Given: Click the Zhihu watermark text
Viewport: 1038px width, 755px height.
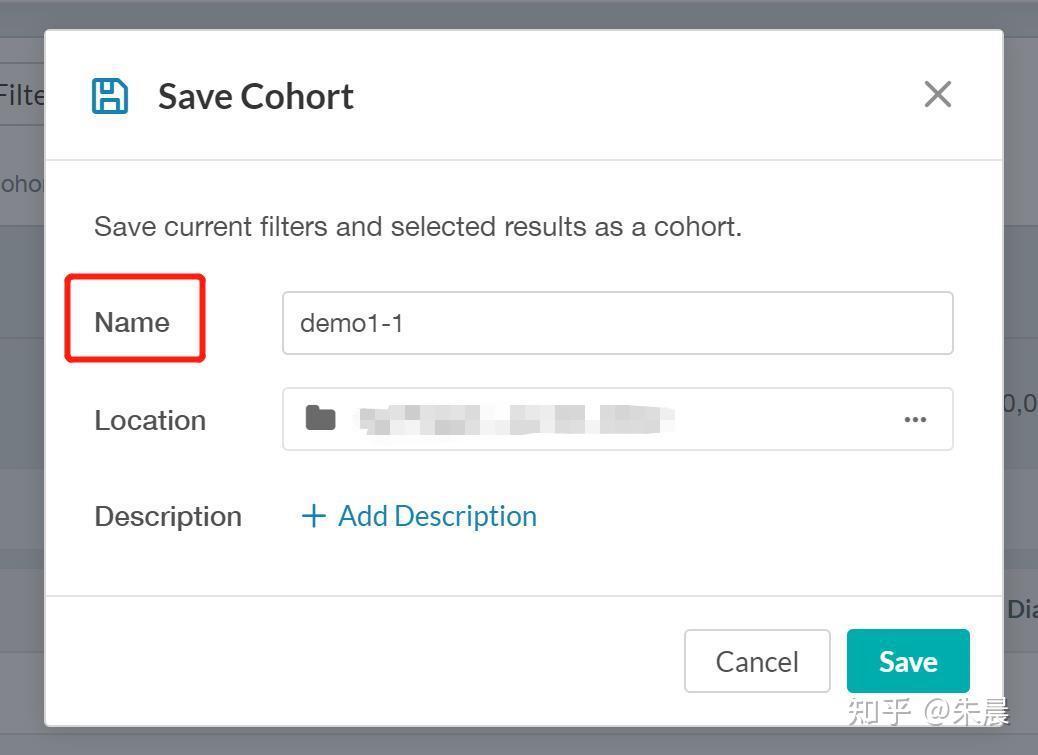Looking at the screenshot, I should 928,712.
